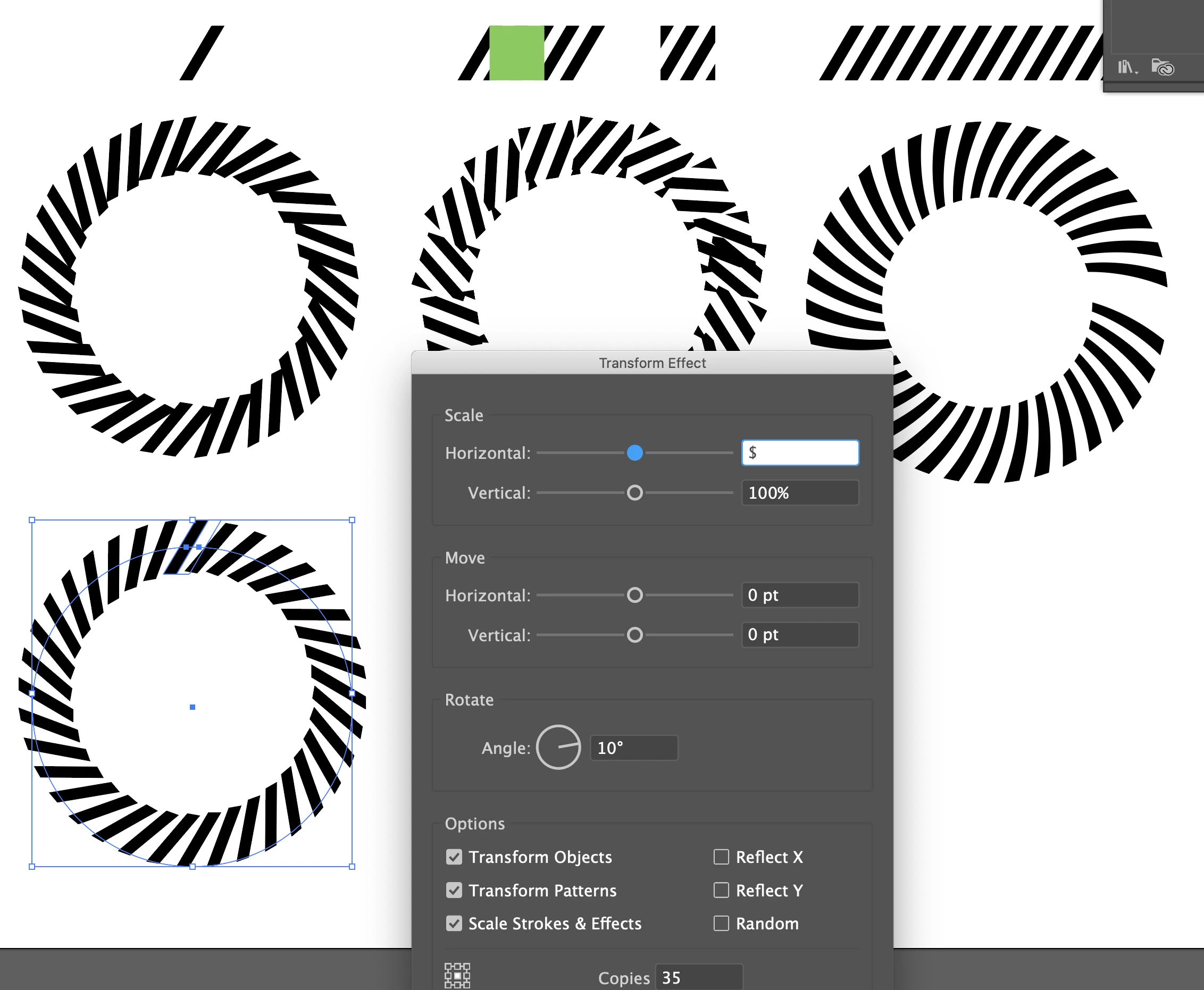Click the Move Vertical slider handle
The width and height of the screenshot is (1204, 990).
635,635
